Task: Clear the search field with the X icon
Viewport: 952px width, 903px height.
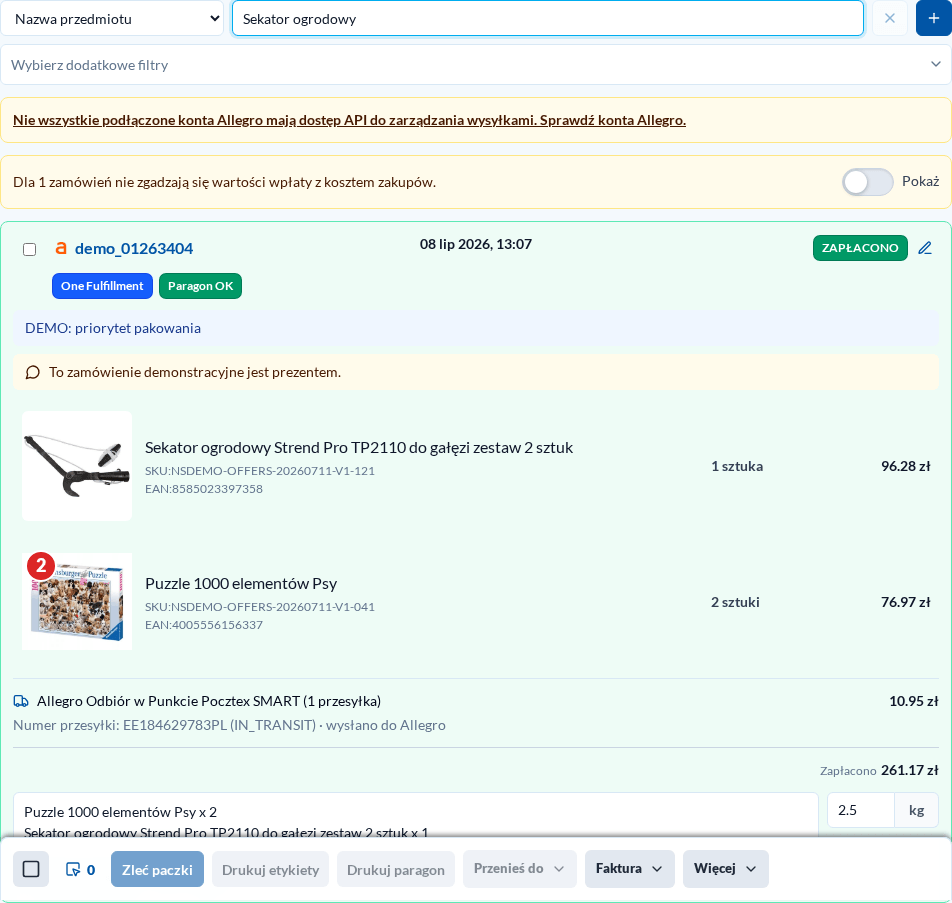Action: pos(889,18)
